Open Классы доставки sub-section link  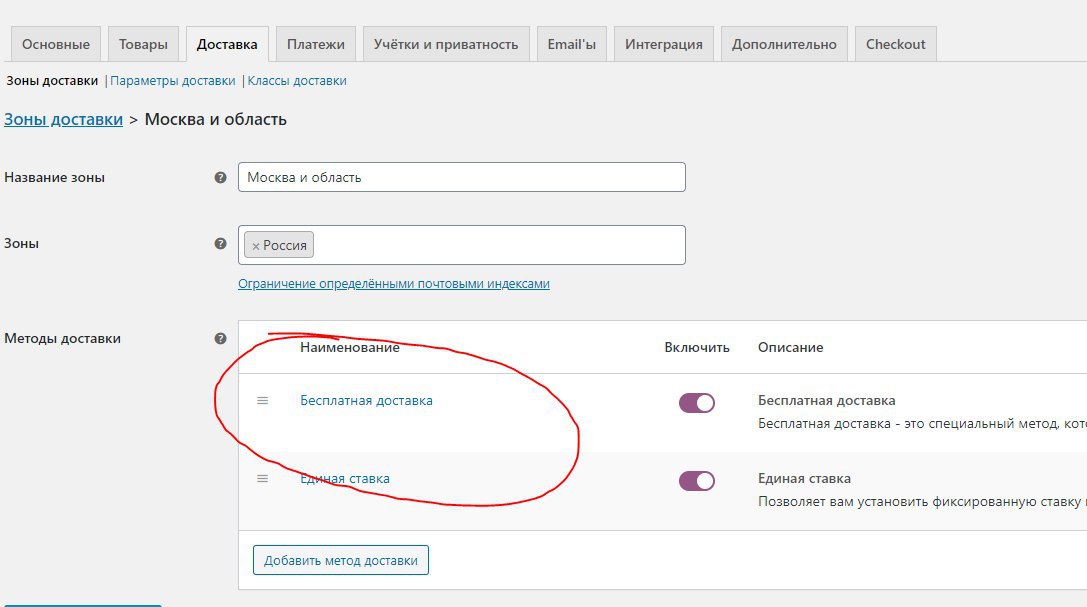(x=297, y=81)
